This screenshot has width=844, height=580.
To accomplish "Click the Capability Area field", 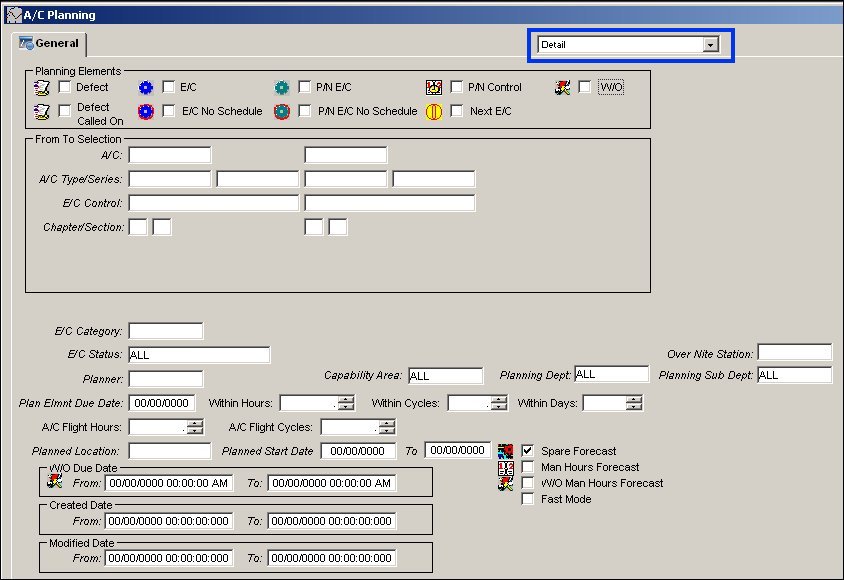I will [x=445, y=376].
